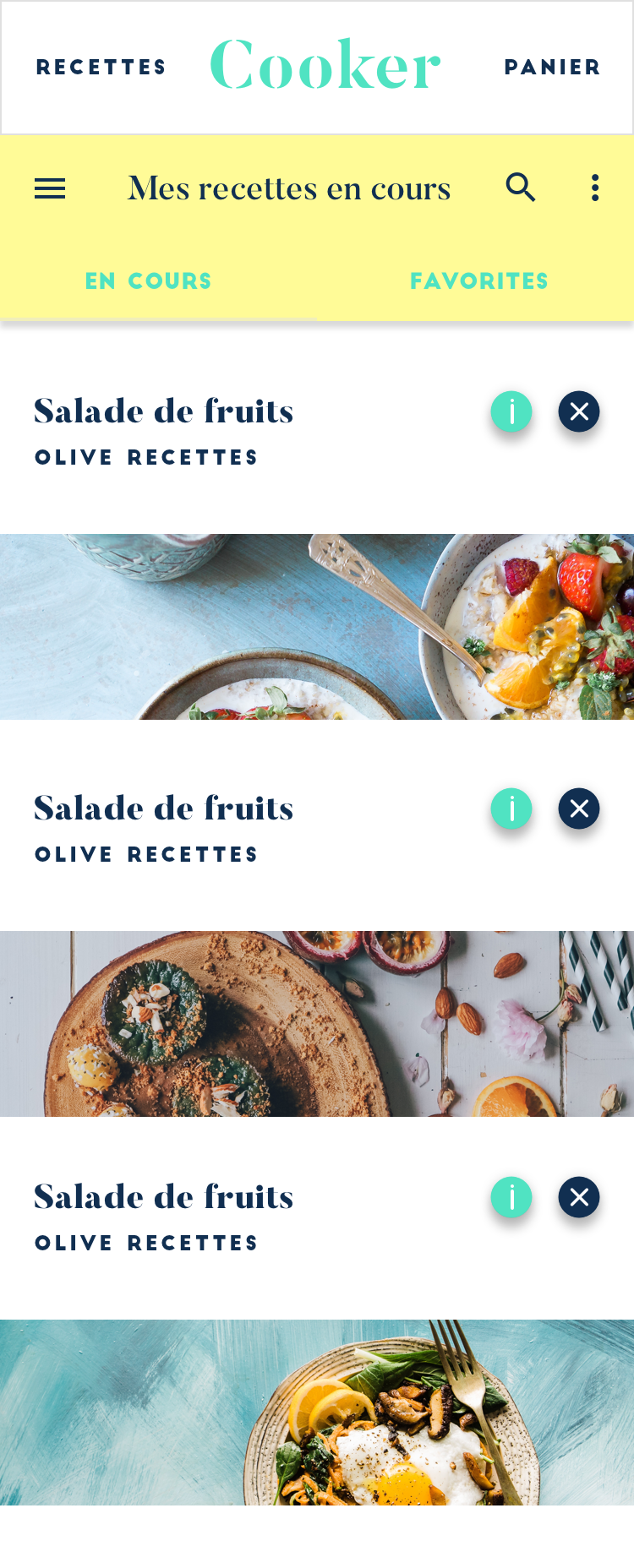Click the Cooker logo
The height and width of the screenshot is (1568, 634).
[x=325, y=64]
